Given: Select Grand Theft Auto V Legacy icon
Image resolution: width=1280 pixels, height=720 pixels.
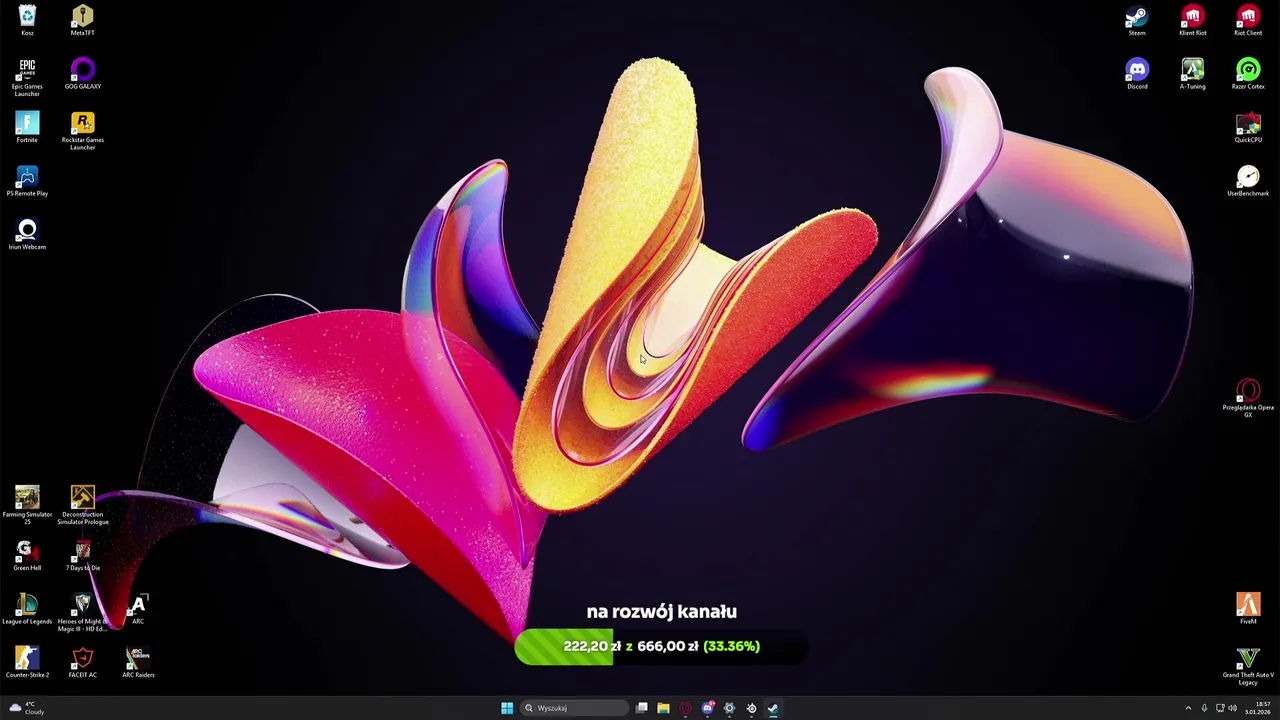Looking at the screenshot, I should pyautogui.click(x=1248, y=667).
